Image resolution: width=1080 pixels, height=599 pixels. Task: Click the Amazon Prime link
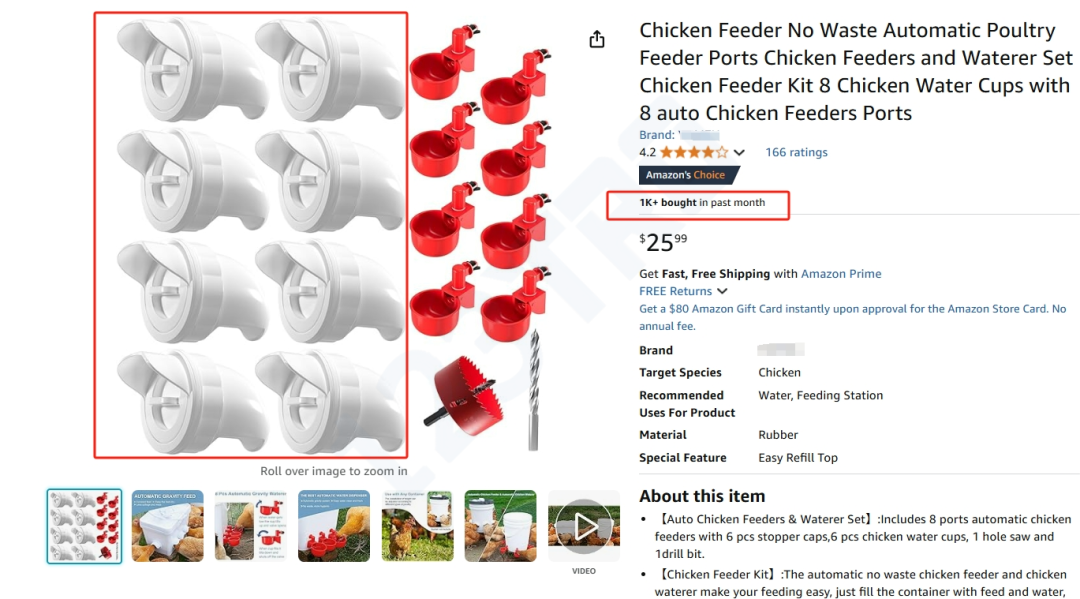pos(841,274)
